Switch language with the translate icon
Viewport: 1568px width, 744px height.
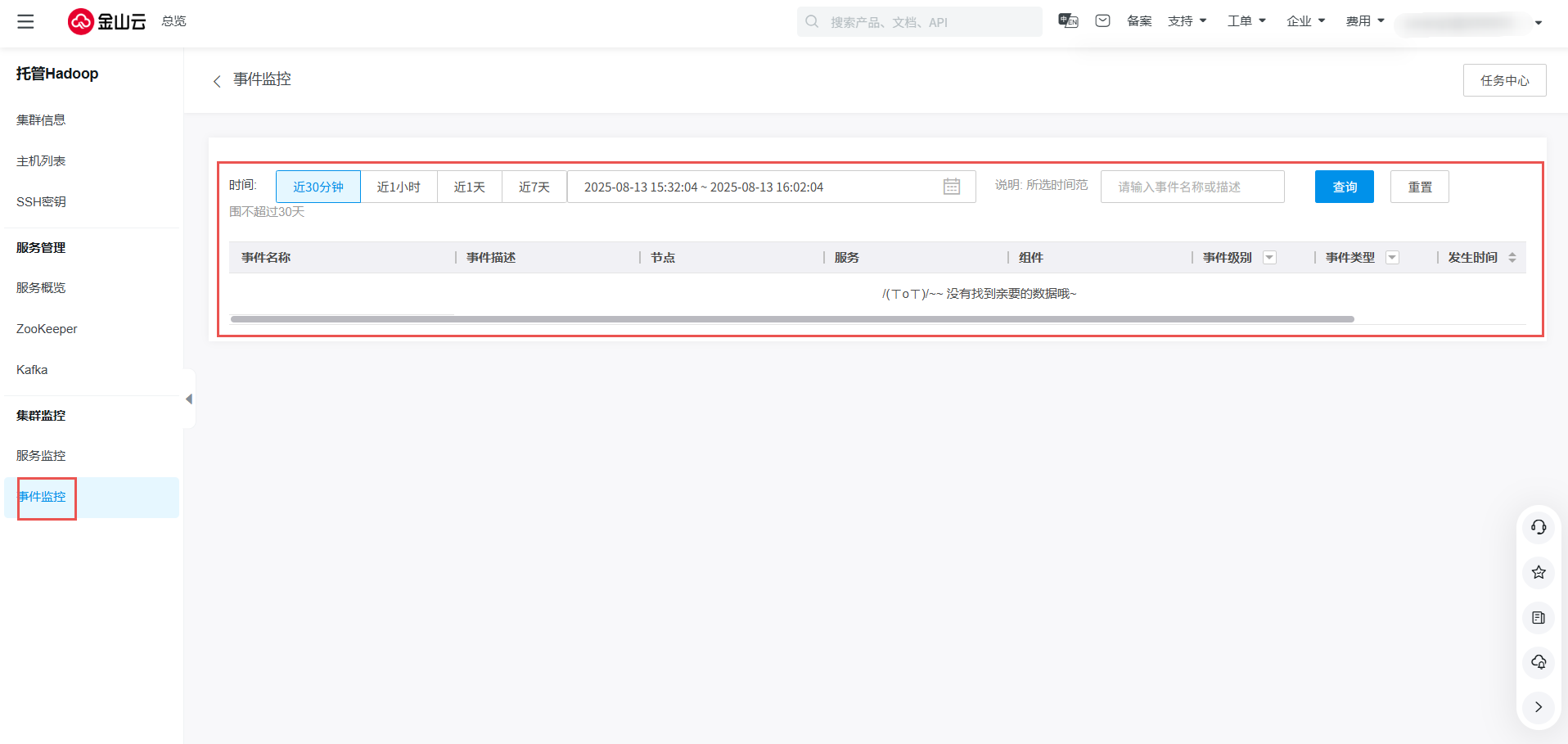(x=1068, y=21)
